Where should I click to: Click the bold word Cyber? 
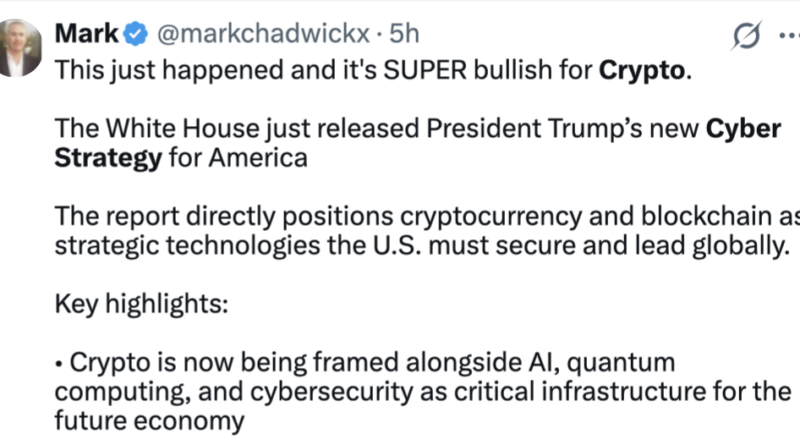pos(742,129)
